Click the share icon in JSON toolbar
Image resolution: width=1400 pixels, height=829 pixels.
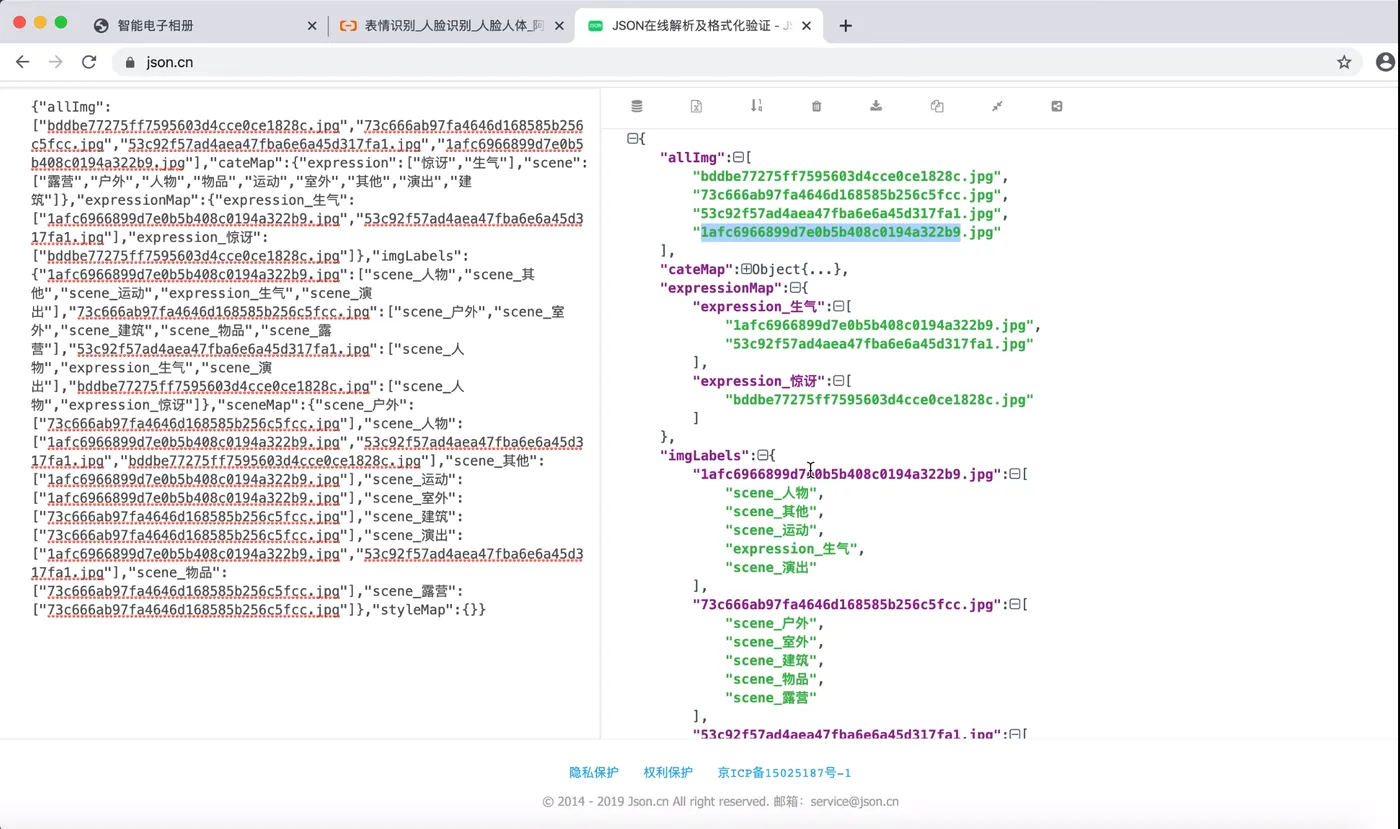[1057, 106]
